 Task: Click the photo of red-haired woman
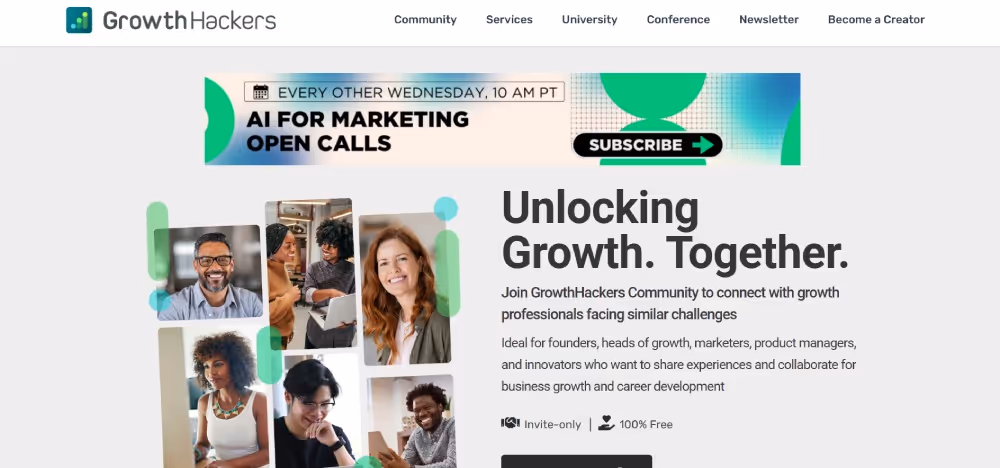404,289
